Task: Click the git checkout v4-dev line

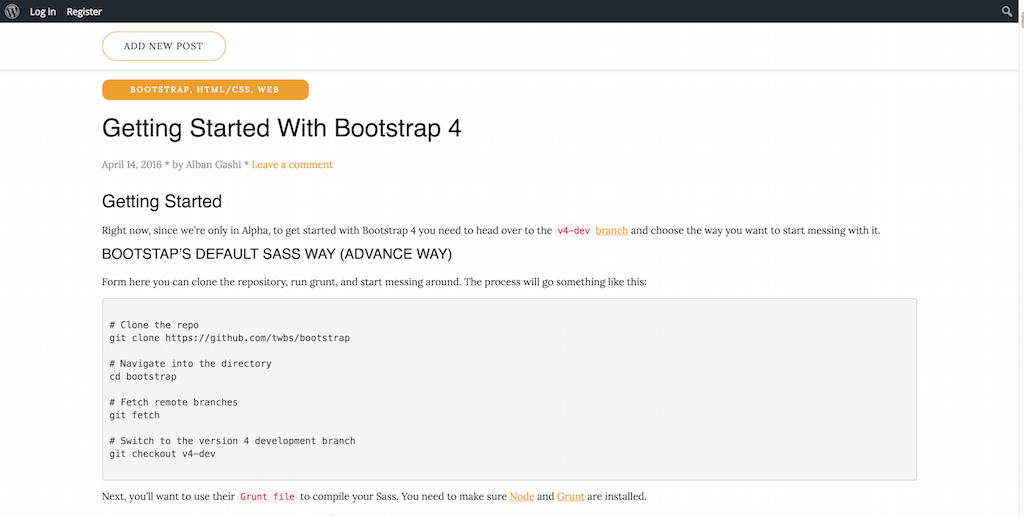Action: (x=163, y=454)
